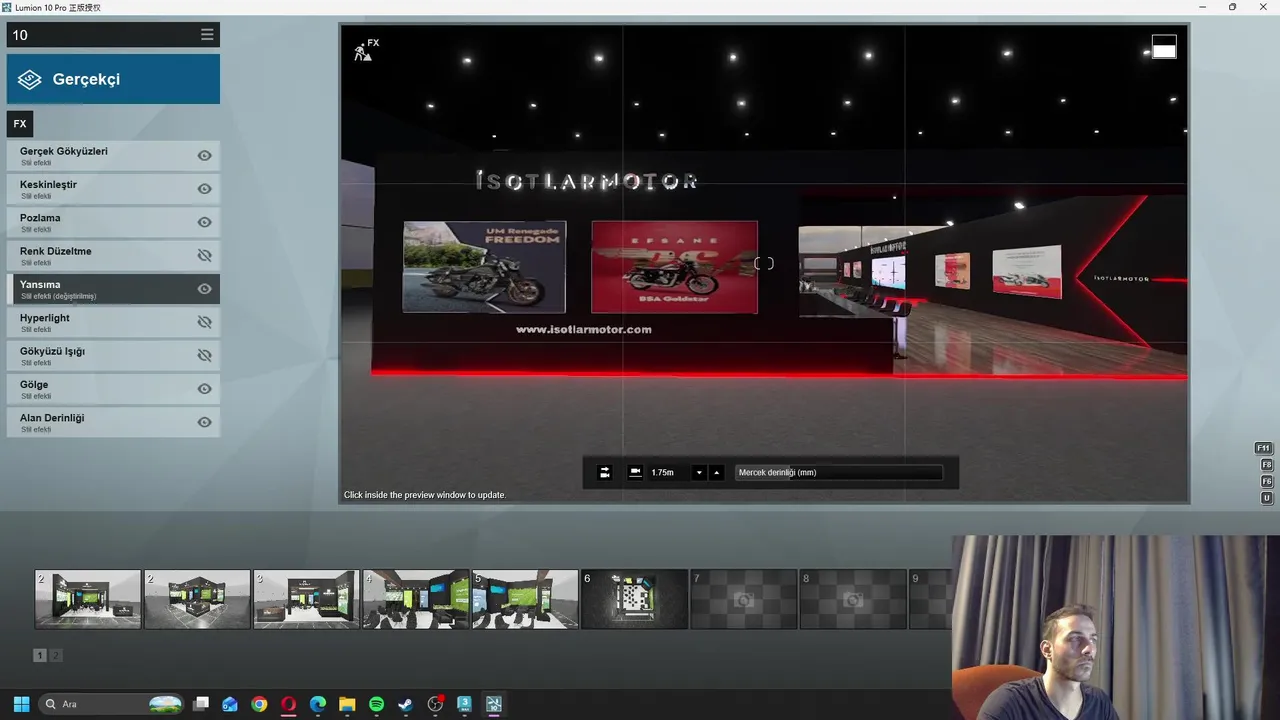Select the Renk Düzeltme effect row
Viewport: 1280px width, 720px height.
click(x=113, y=256)
